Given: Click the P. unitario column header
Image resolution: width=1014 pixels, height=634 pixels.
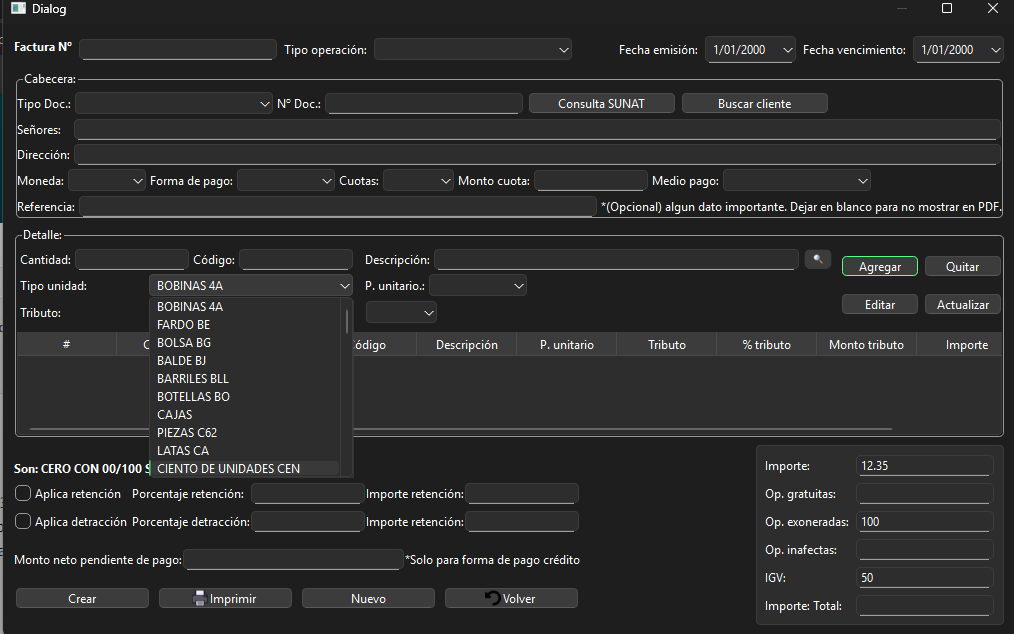Looking at the screenshot, I should 566,345.
